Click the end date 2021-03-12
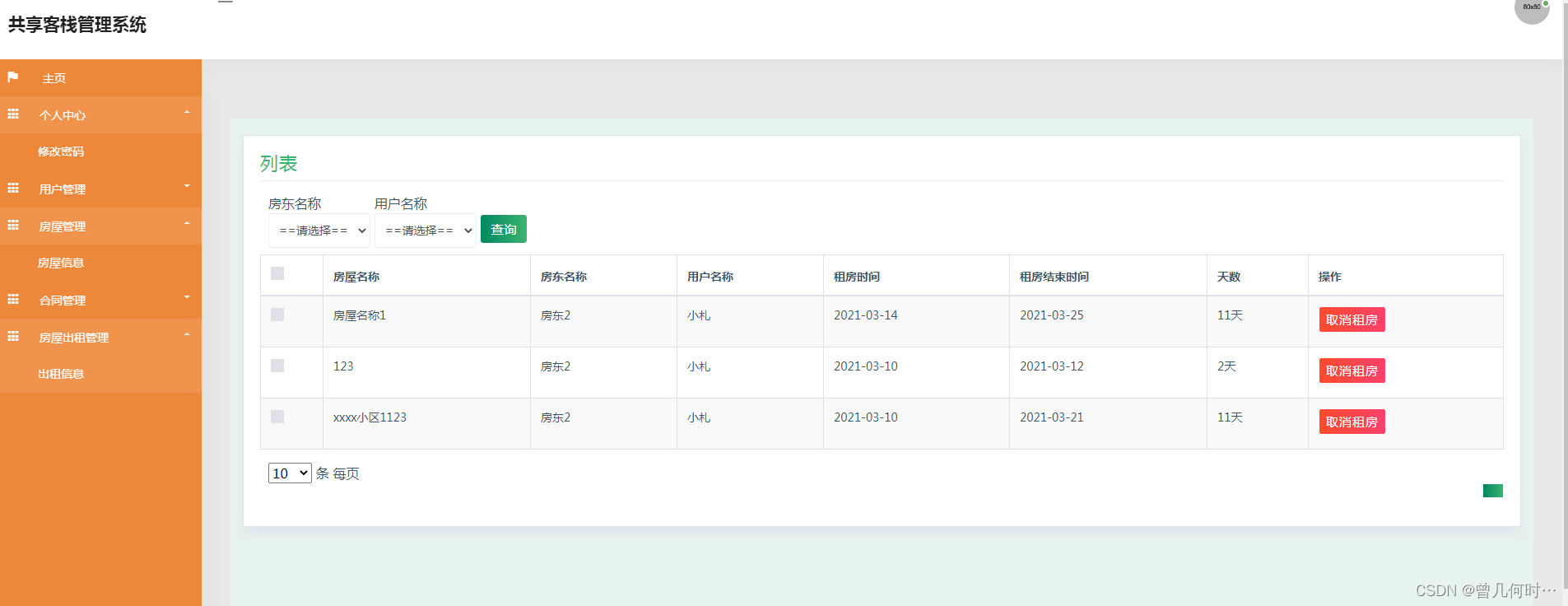This screenshot has height=606, width=1568. pyautogui.click(x=1052, y=366)
